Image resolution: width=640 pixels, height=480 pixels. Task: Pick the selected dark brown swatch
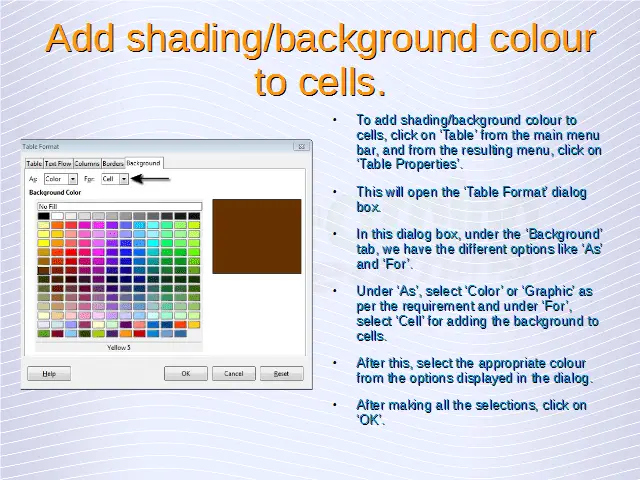[x=44, y=270]
